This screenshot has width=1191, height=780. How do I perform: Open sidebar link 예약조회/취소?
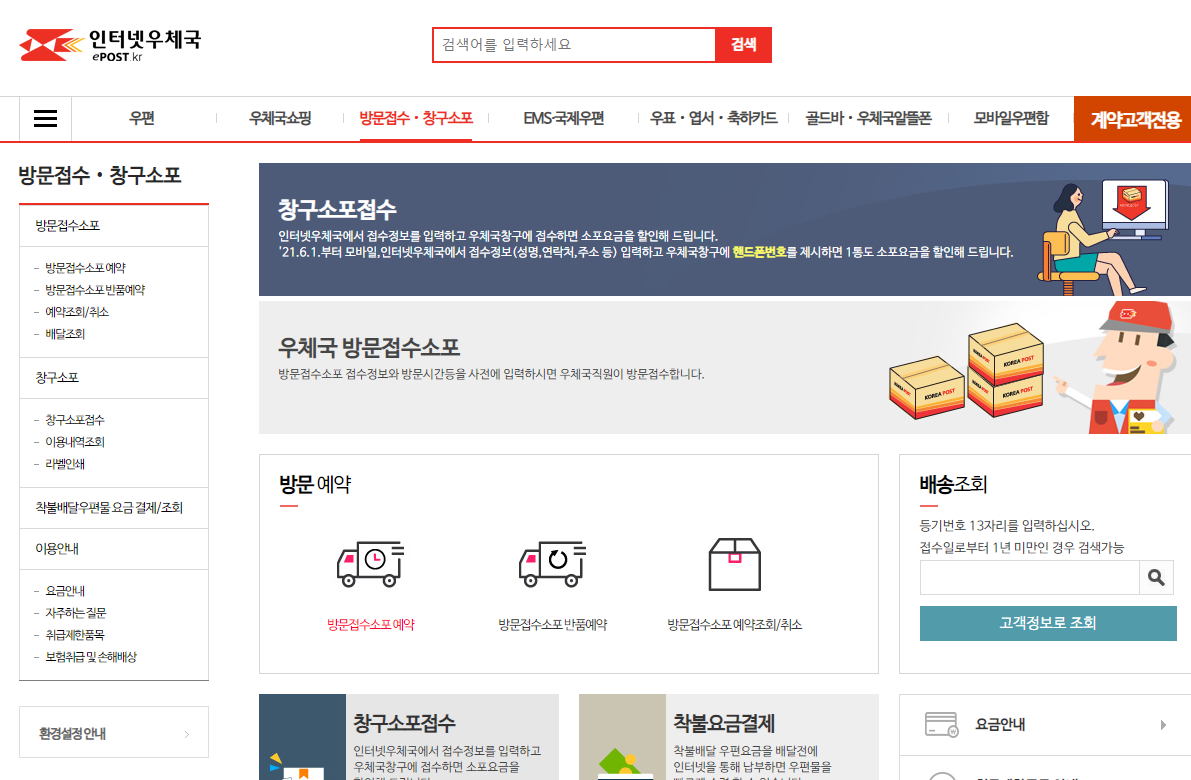[x=77, y=312]
